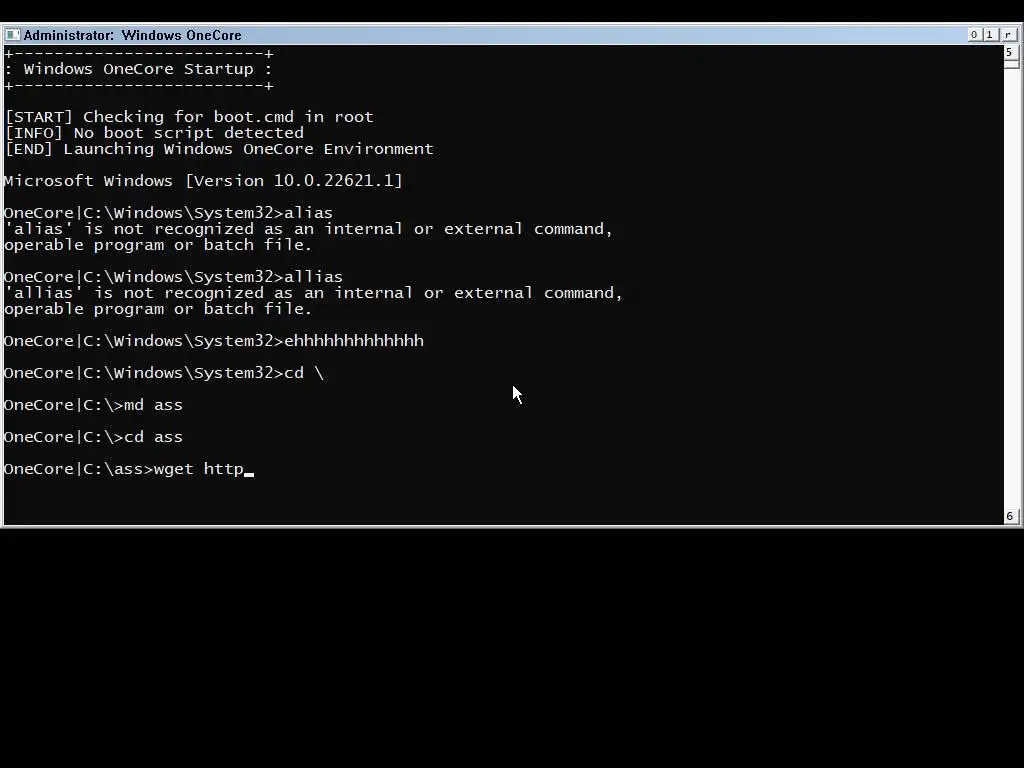Screen dimensions: 1024x768
Task: Click the 'Windows OneCore Startup' banner text
Action: pos(138,69)
